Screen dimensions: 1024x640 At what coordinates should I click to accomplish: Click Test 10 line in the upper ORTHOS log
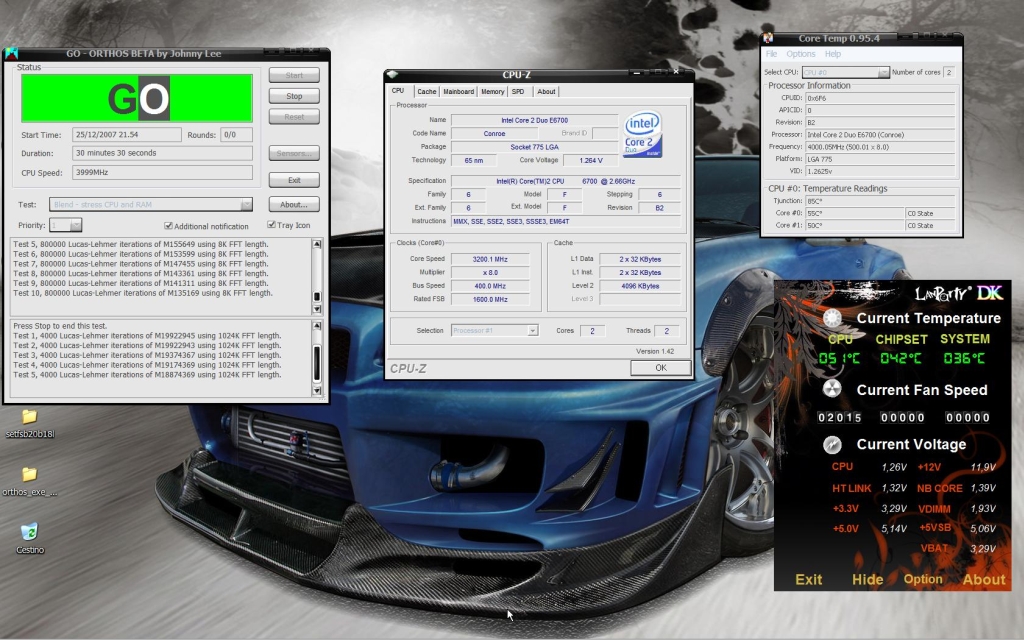[143, 293]
